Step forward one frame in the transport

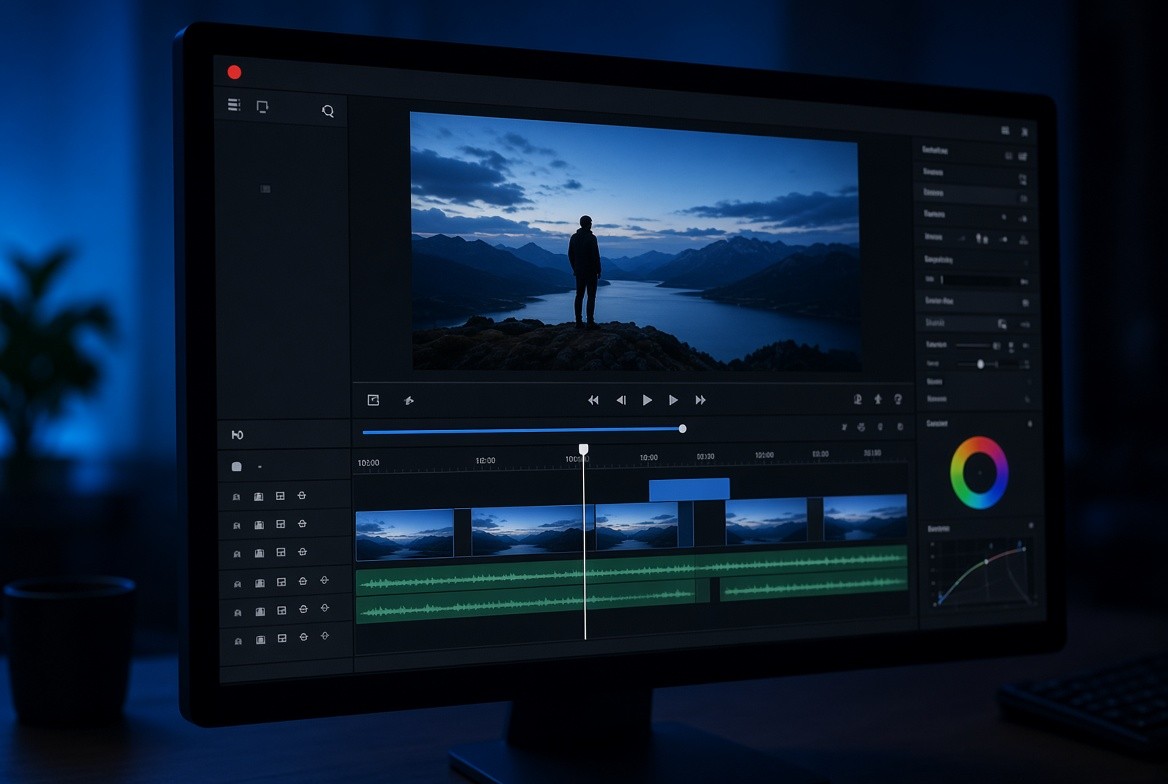673,400
